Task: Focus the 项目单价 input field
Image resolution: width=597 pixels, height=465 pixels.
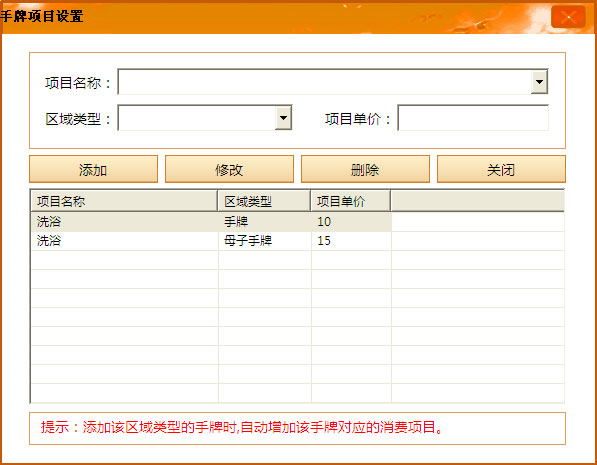Action: [x=473, y=118]
